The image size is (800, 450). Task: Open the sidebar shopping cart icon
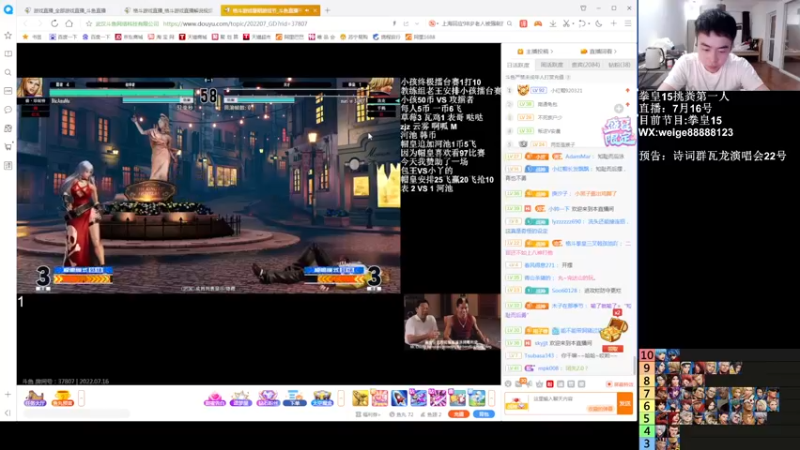click(x=8, y=147)
